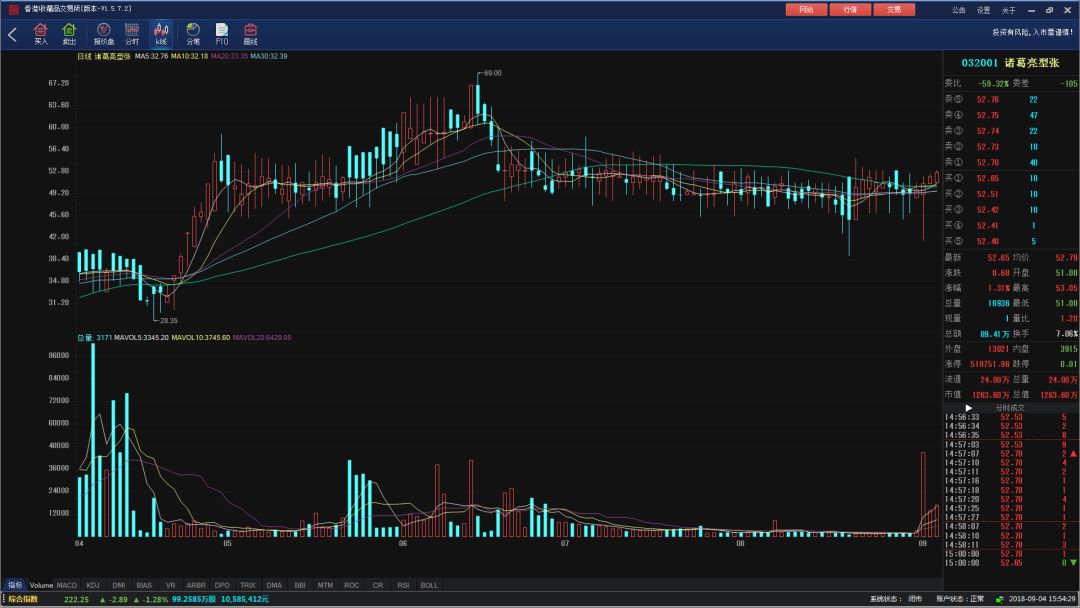
Task: Click the red app logo icon
Action: (x=13, y=9)
